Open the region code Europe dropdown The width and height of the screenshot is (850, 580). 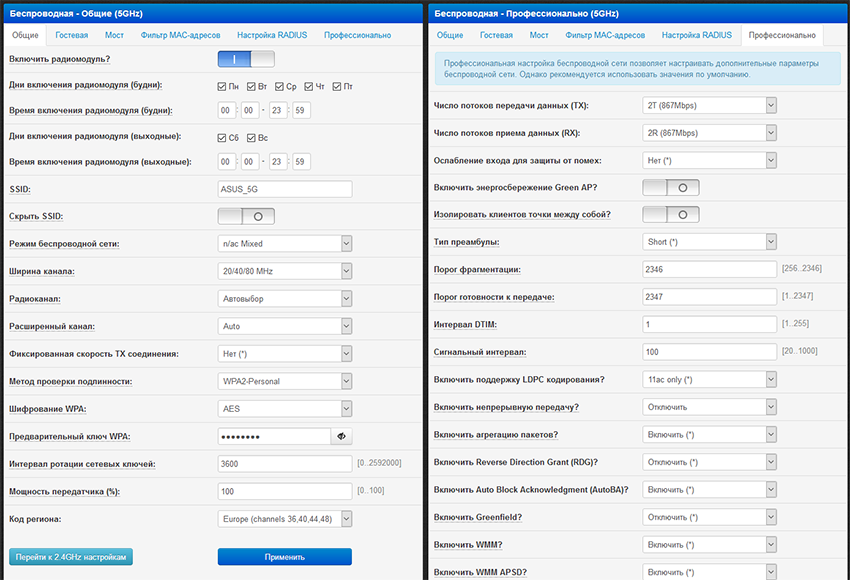(285, 519)
